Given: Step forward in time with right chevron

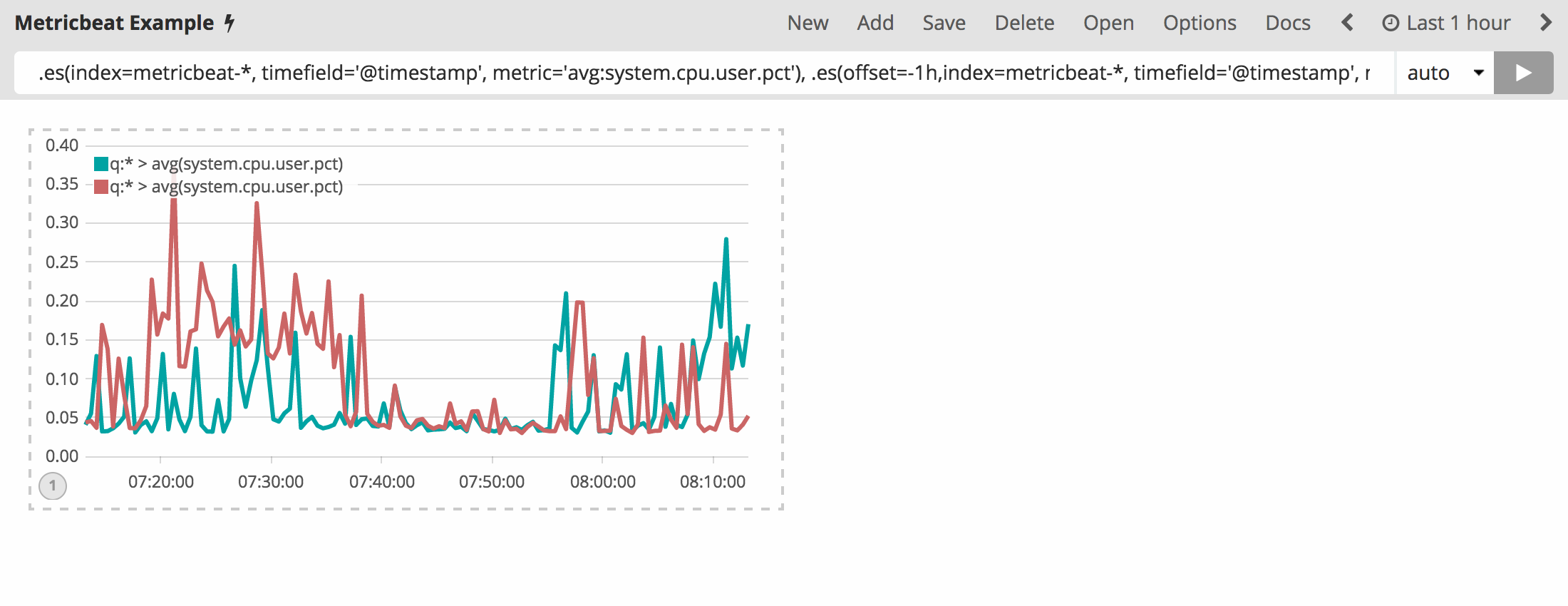Looking at the screenshot, I should (x=1545, y=23).
